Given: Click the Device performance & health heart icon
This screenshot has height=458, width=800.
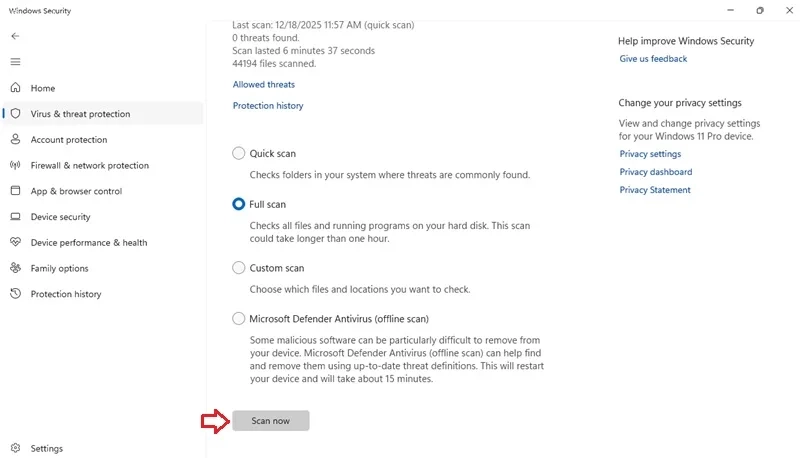Looking at the screenshot, I should click(x=15, y=242).
